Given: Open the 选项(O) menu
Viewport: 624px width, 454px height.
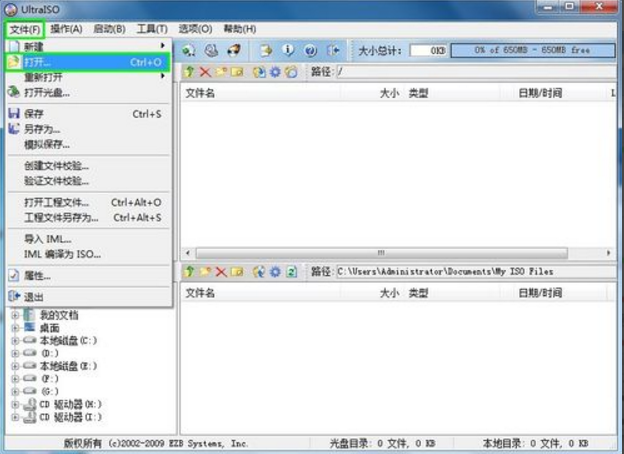Looking at the screenshot, I should 195,29.
